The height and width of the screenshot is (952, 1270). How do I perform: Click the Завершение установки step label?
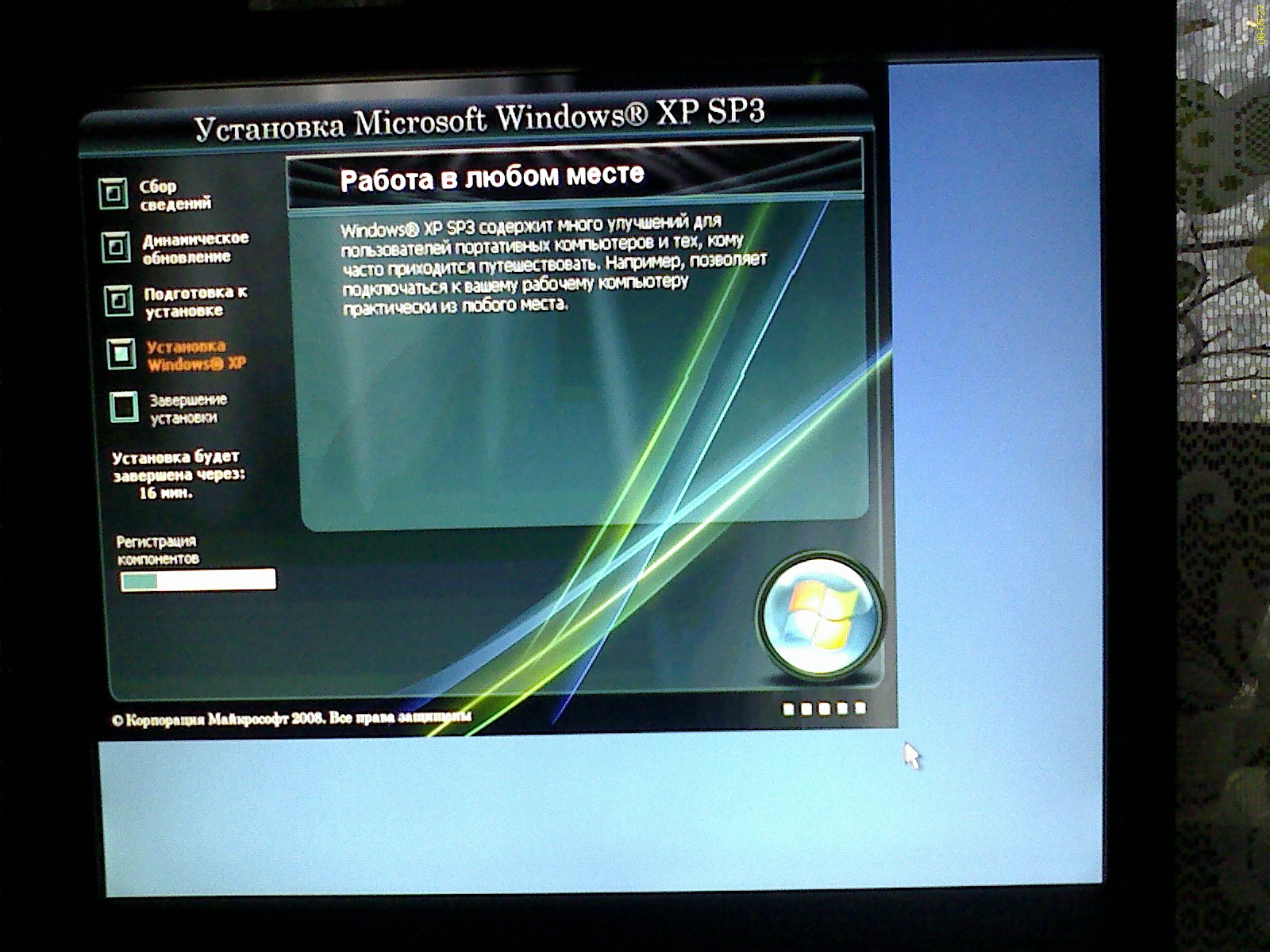[x=188, y=409]
